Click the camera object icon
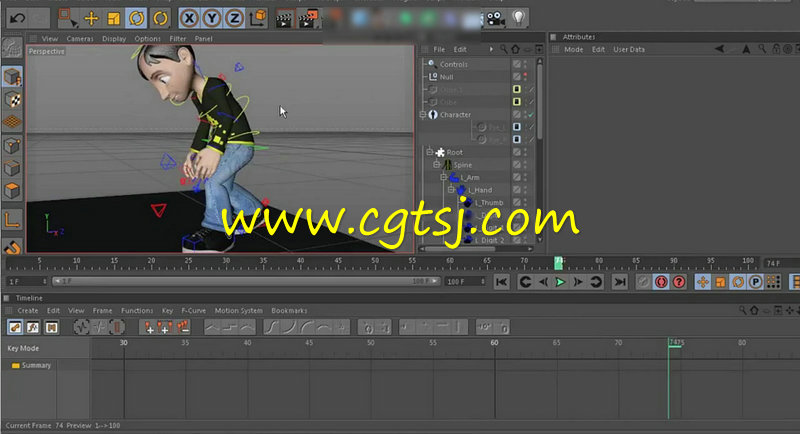Viewport: 800px width, 434px height. click(495, 19)
